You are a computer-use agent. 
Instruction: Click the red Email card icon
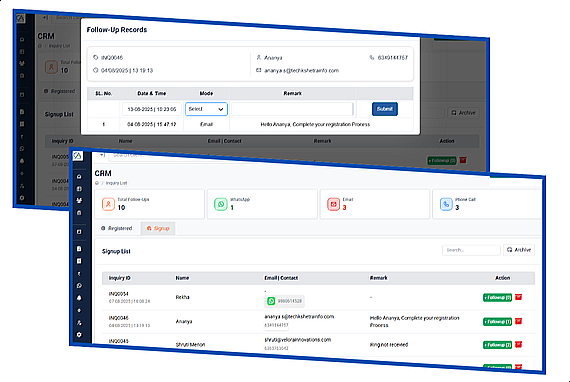coord(333,204)
